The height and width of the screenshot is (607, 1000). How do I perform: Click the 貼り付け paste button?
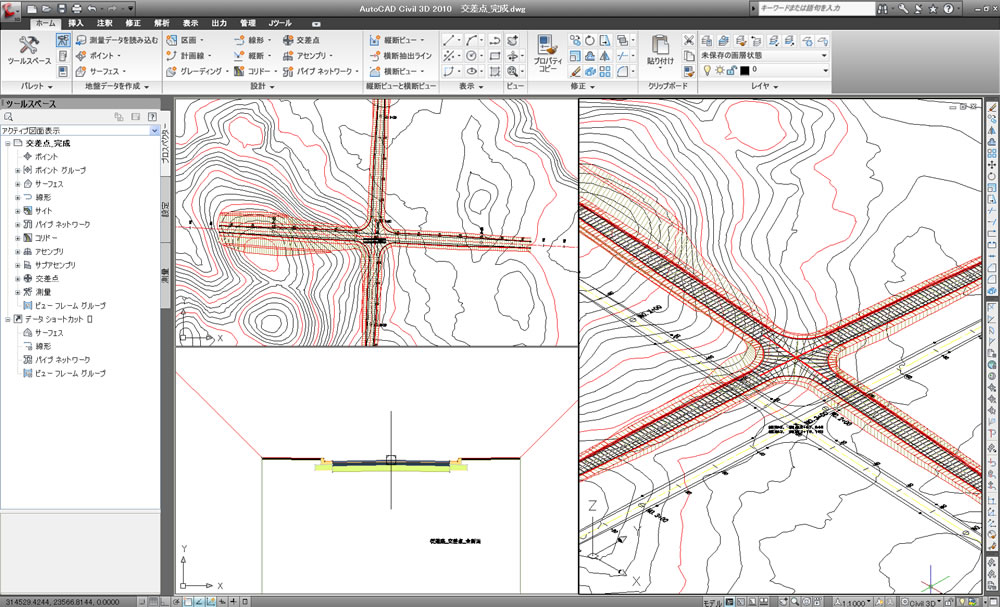point(660,51)
